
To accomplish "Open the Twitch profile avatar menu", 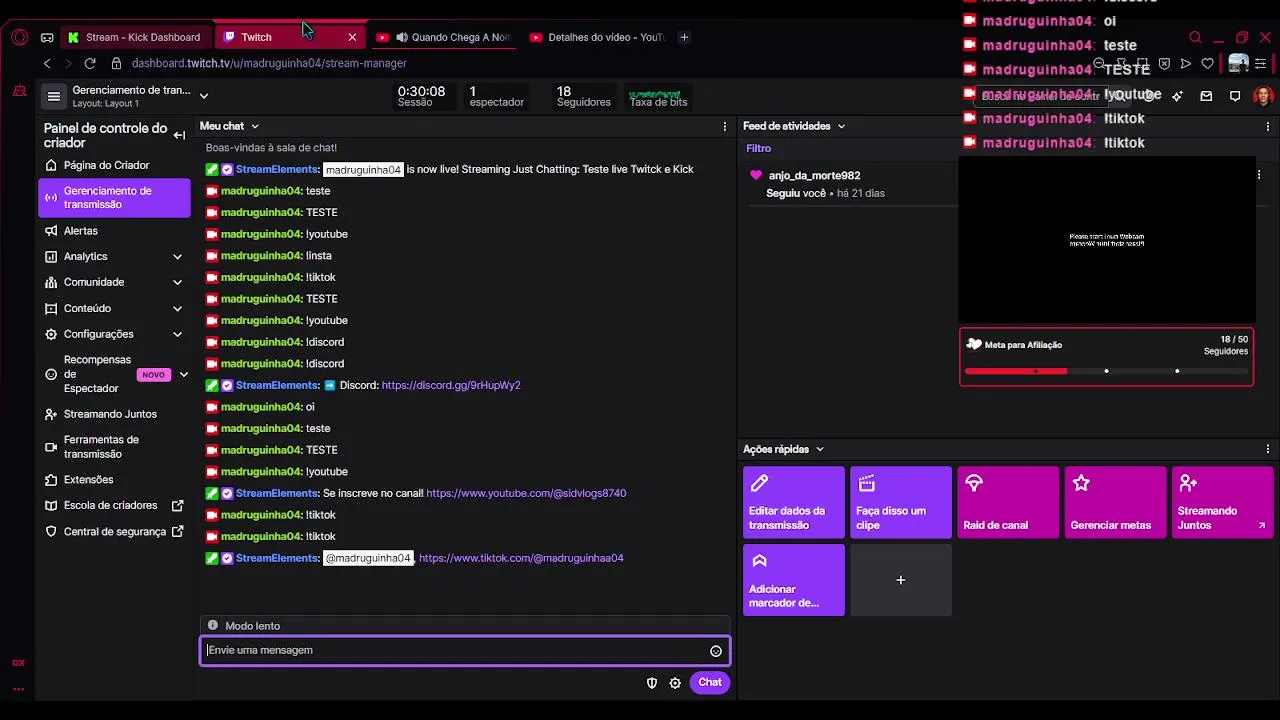I will [1263, 96].
